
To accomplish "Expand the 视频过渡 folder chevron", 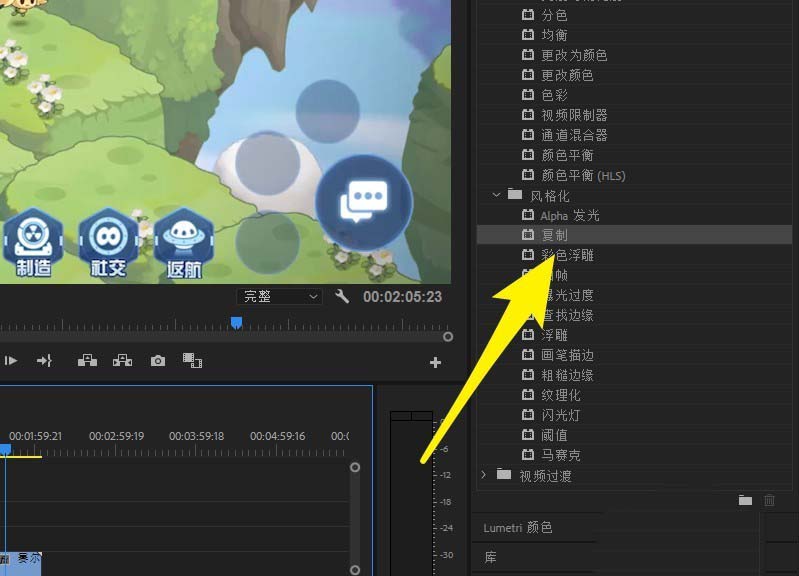I will (x=484, y=475).
